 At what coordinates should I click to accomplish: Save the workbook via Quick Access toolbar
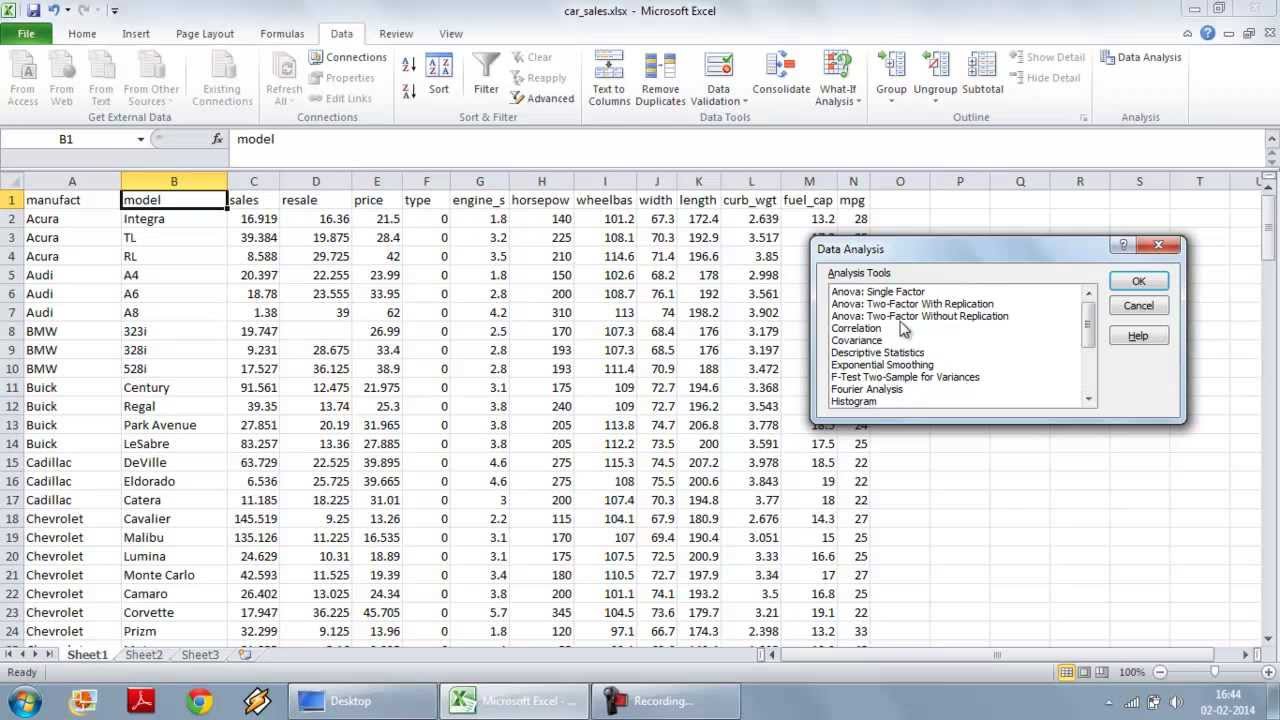click(34, 10)
